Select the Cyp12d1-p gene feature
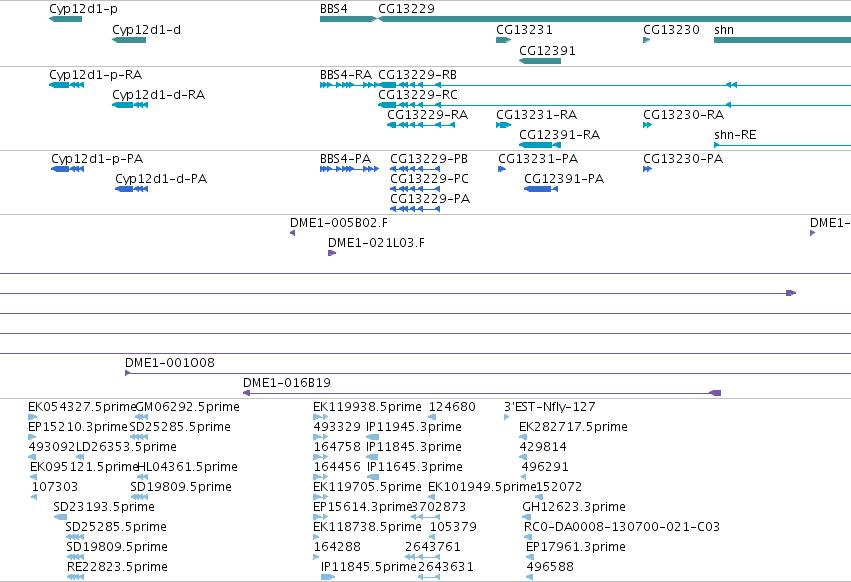The image size is (851, 582). point(65,19)
